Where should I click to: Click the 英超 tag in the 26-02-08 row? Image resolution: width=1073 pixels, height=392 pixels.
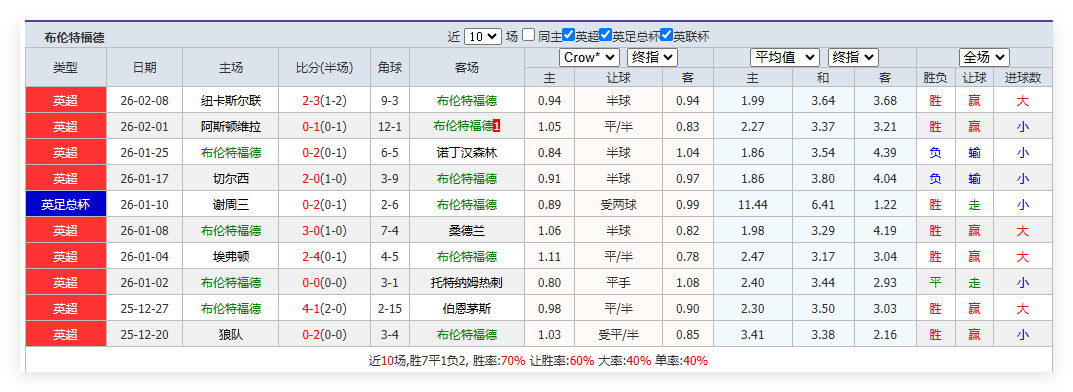point(66,101)
